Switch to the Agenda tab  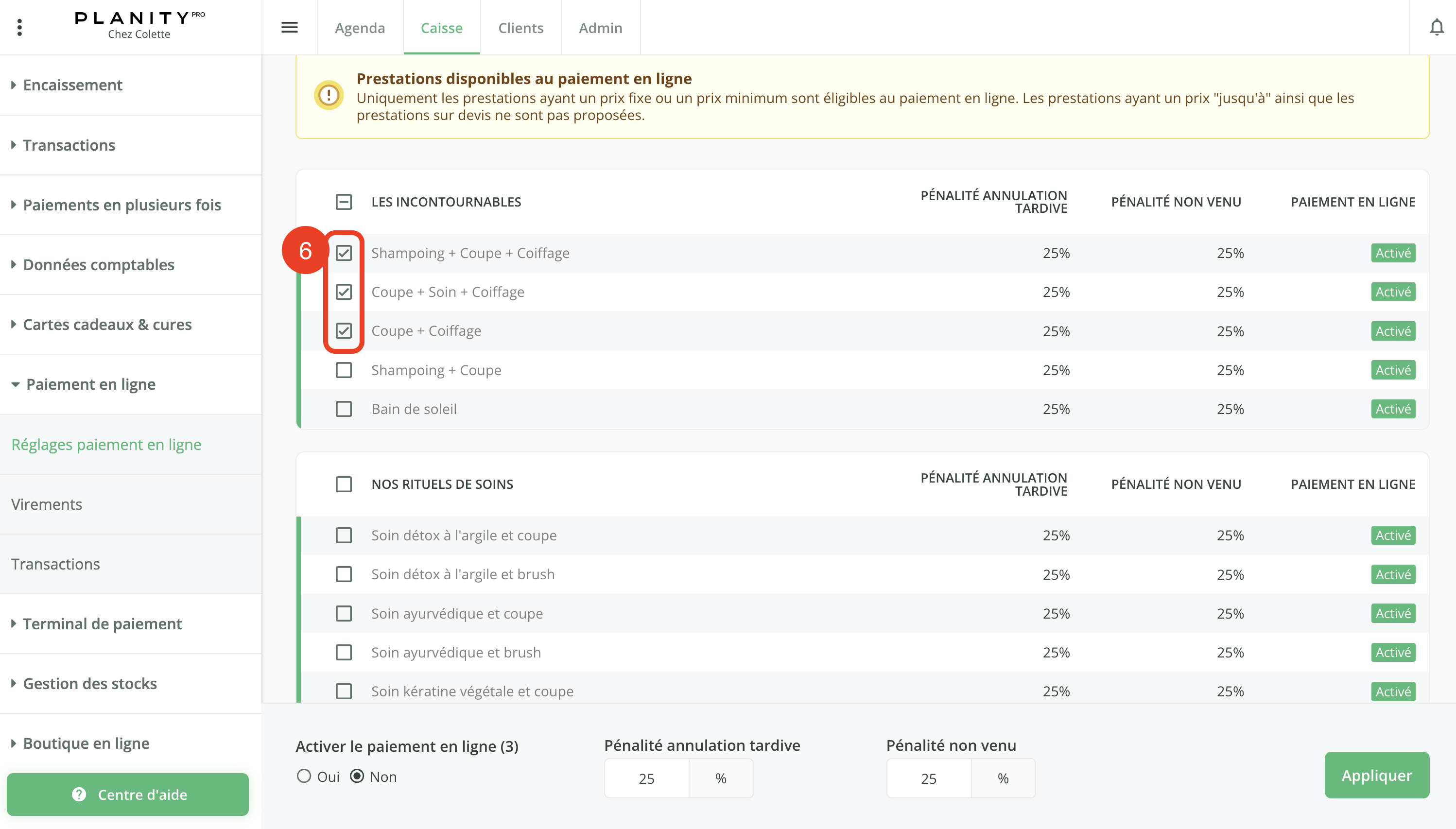[360, 27]
